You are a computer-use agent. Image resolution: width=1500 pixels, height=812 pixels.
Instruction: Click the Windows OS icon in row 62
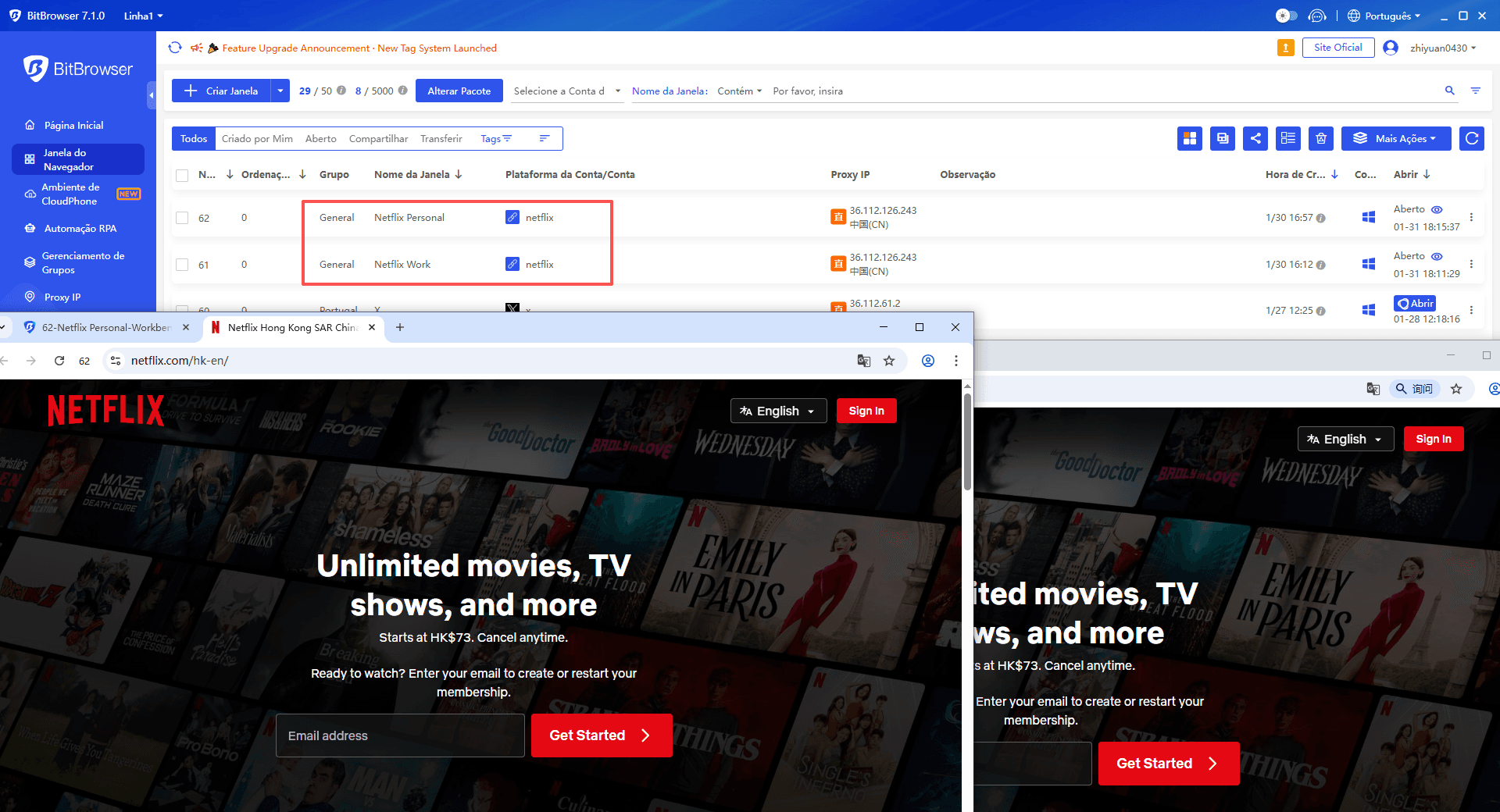pyautogui.click(x=1368, y=217)
